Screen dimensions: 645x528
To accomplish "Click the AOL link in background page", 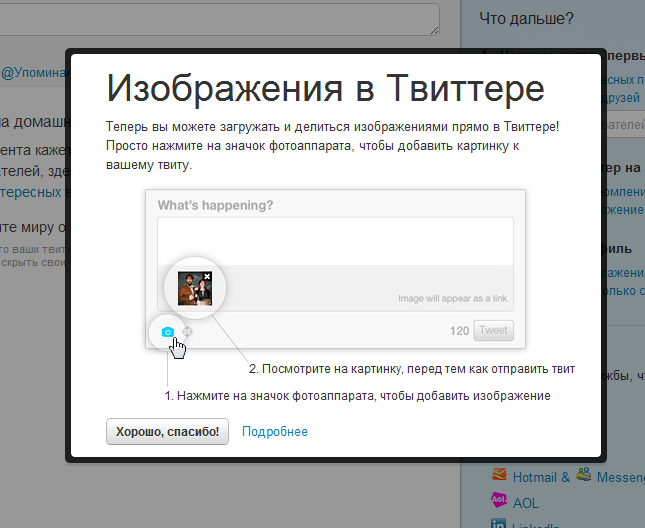I will pyautogui.click(x=525, y=503).
